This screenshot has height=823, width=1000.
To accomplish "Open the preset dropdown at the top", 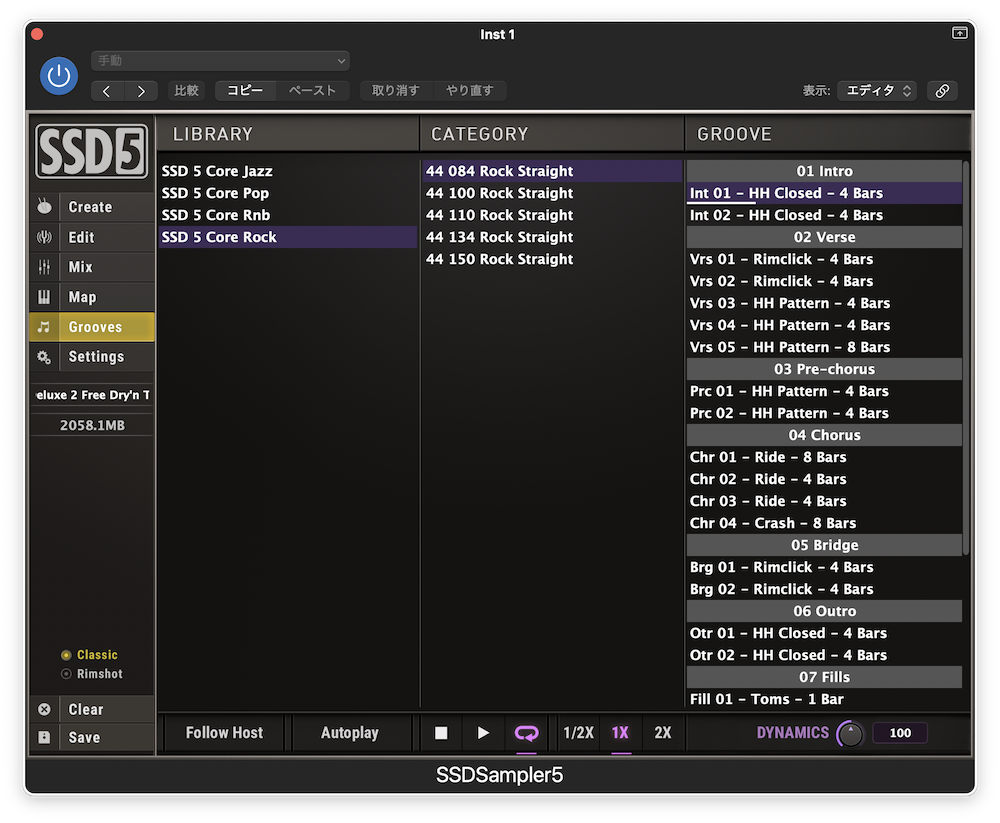I will [x=220, y=61].
